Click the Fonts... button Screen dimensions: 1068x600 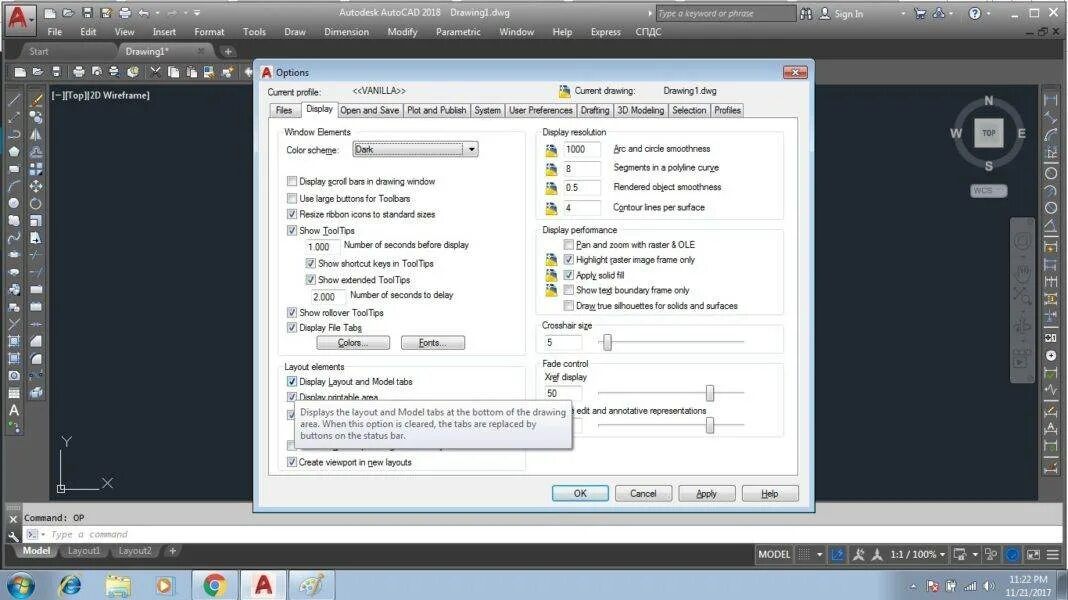(433, 343)
